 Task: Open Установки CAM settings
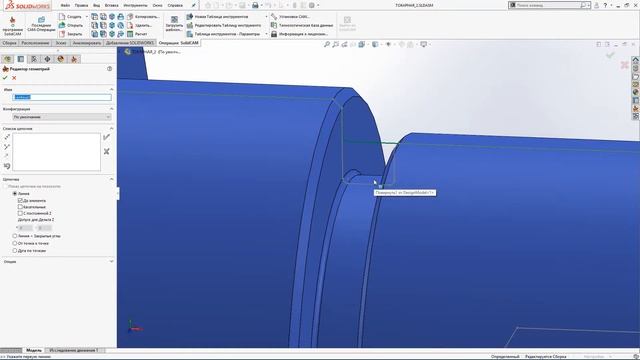(x=290, y=17)
